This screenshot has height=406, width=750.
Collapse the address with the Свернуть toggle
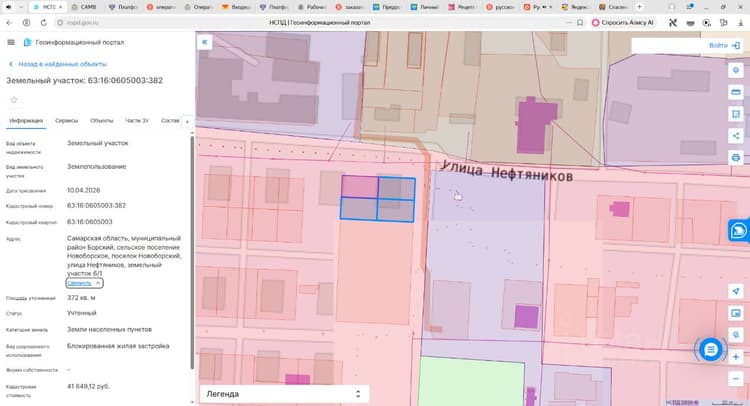pyautogui.click(x=84, y=283)
